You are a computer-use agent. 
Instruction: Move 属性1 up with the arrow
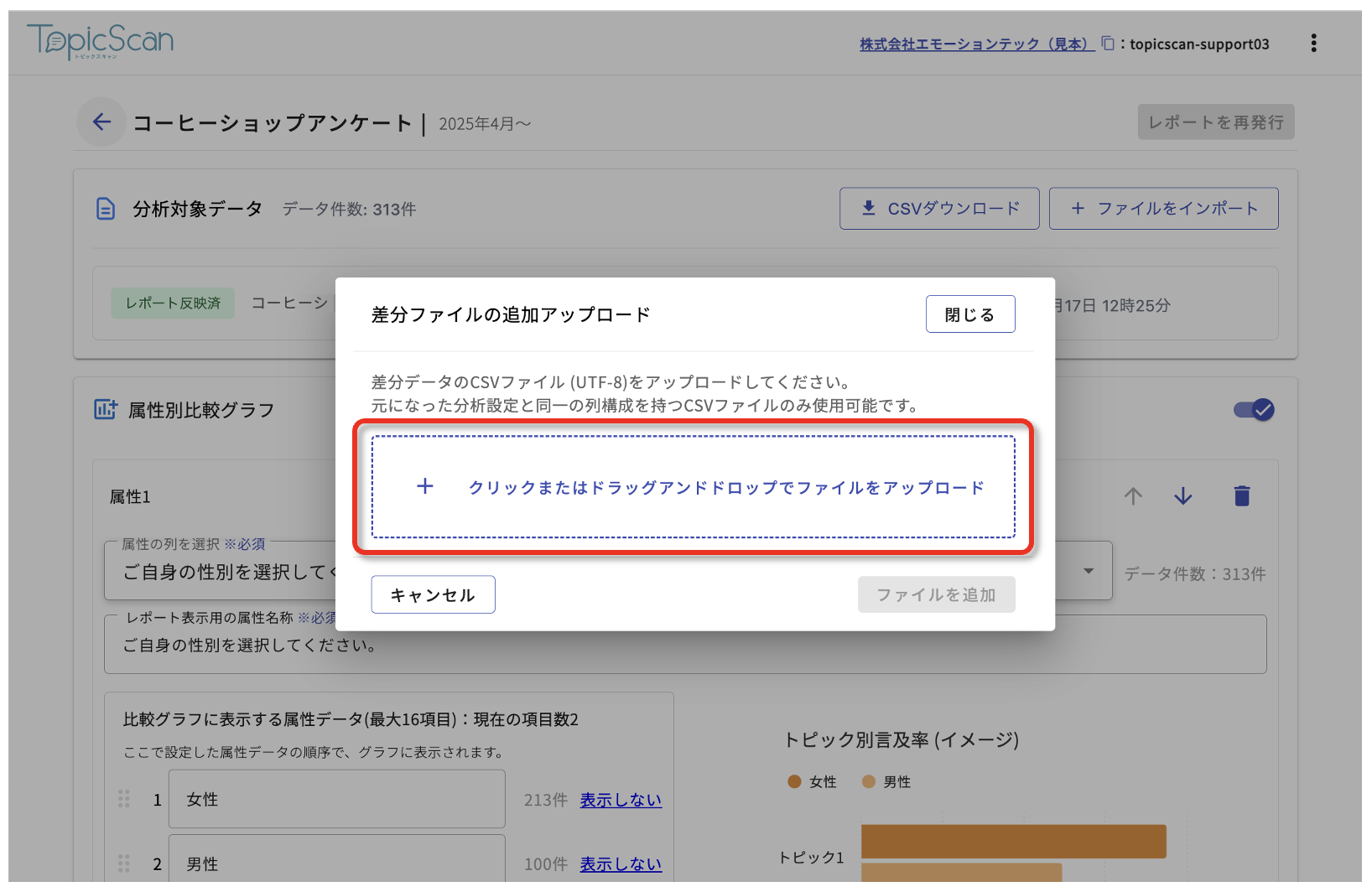(1133, 496)
